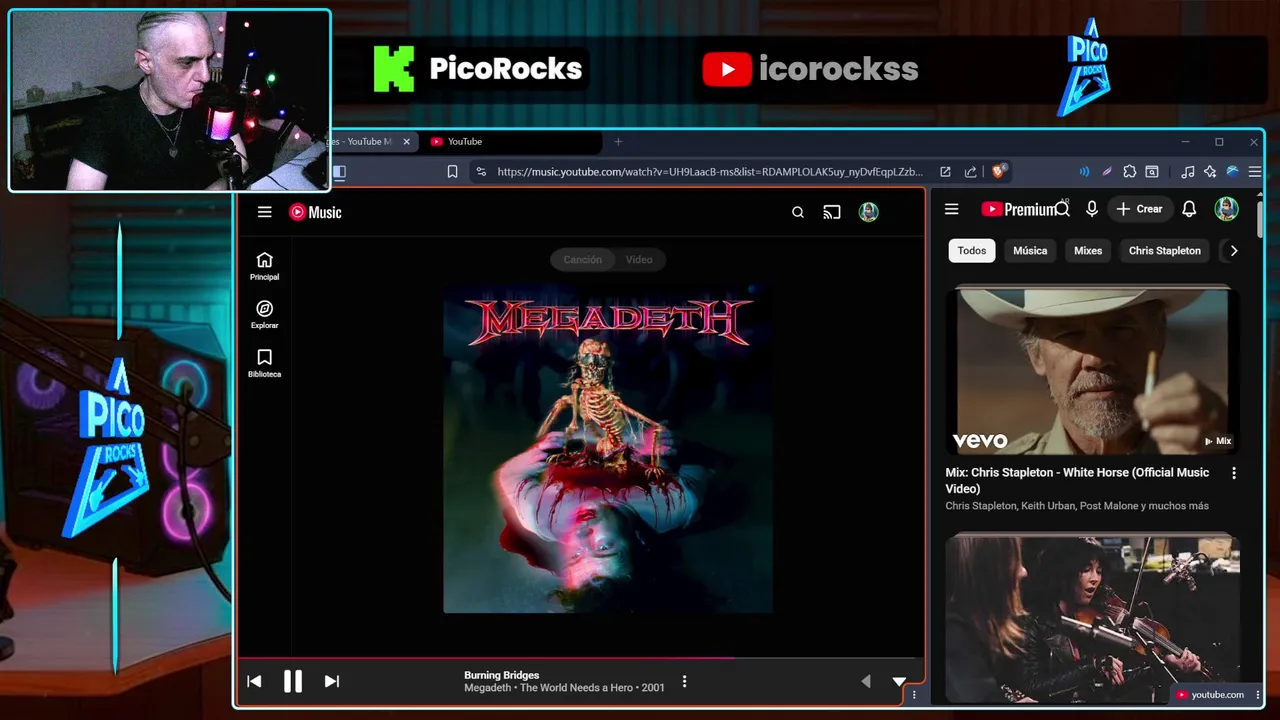
Task: Select the Música filter chip
Action: (1030, 251)
